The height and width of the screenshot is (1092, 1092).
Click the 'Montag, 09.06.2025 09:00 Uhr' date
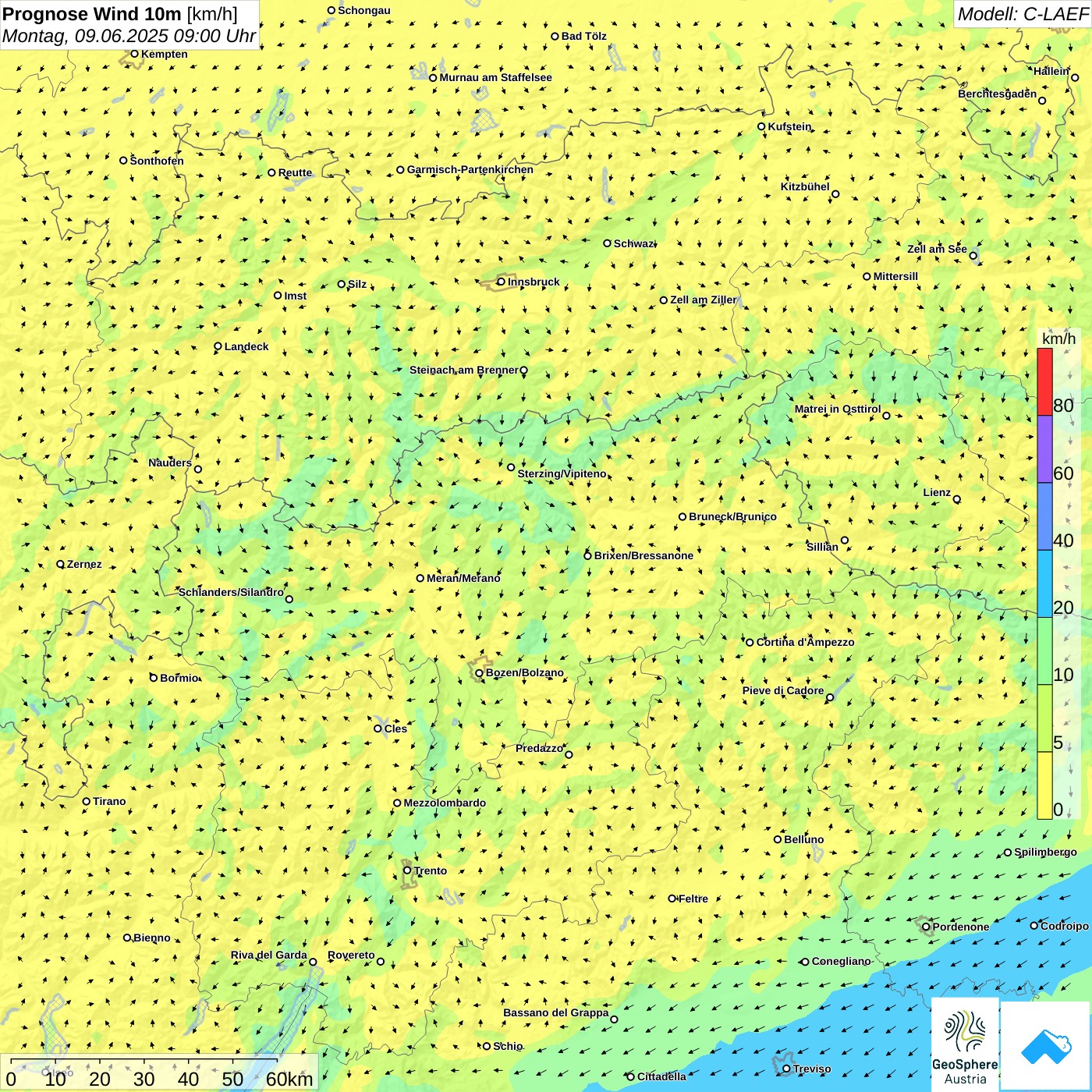tap(129, 36)
